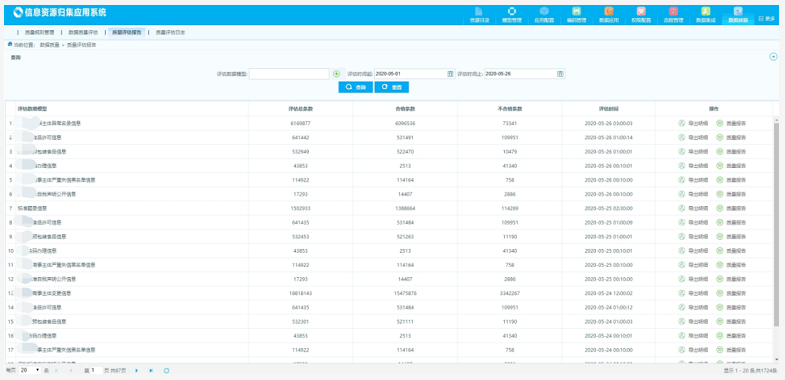Image resolution: width=785 pixels, height=380 pixels.
Task: Open the 数据应用 module icon
Action: [609, 15]
